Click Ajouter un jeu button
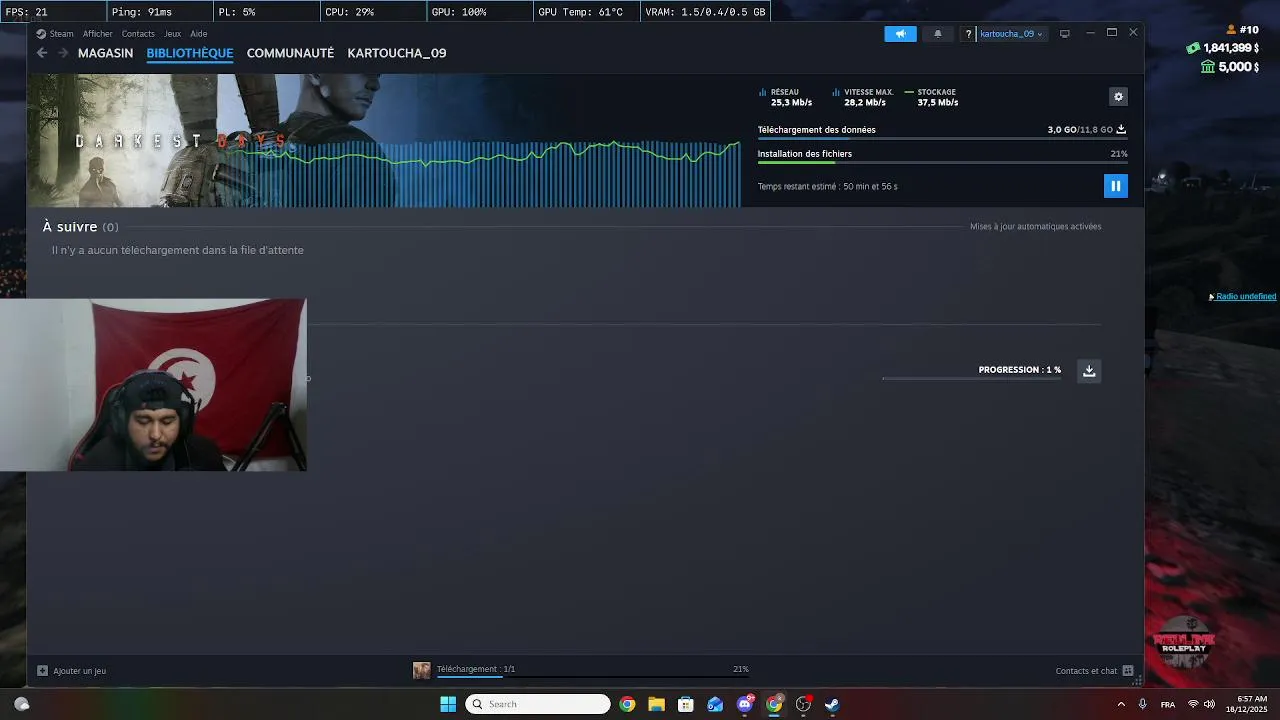1280x720 pixels. point(71,671)
